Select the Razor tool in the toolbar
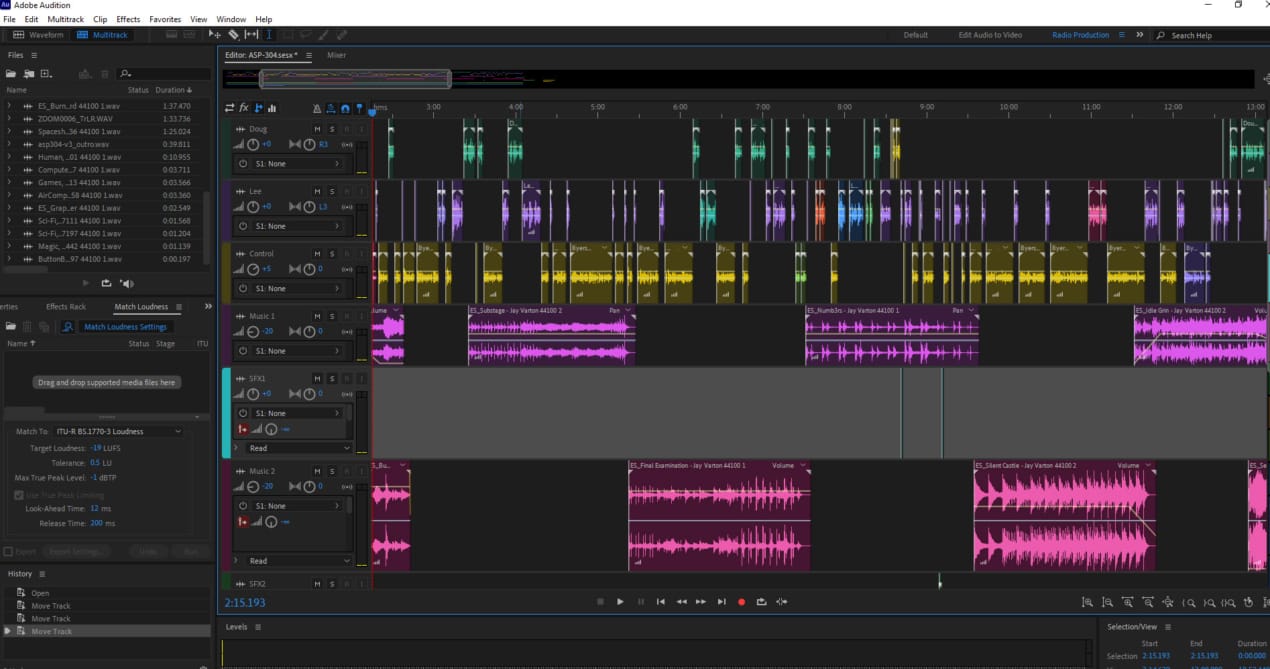This screenshot has height=669, width=1270. 233,33
